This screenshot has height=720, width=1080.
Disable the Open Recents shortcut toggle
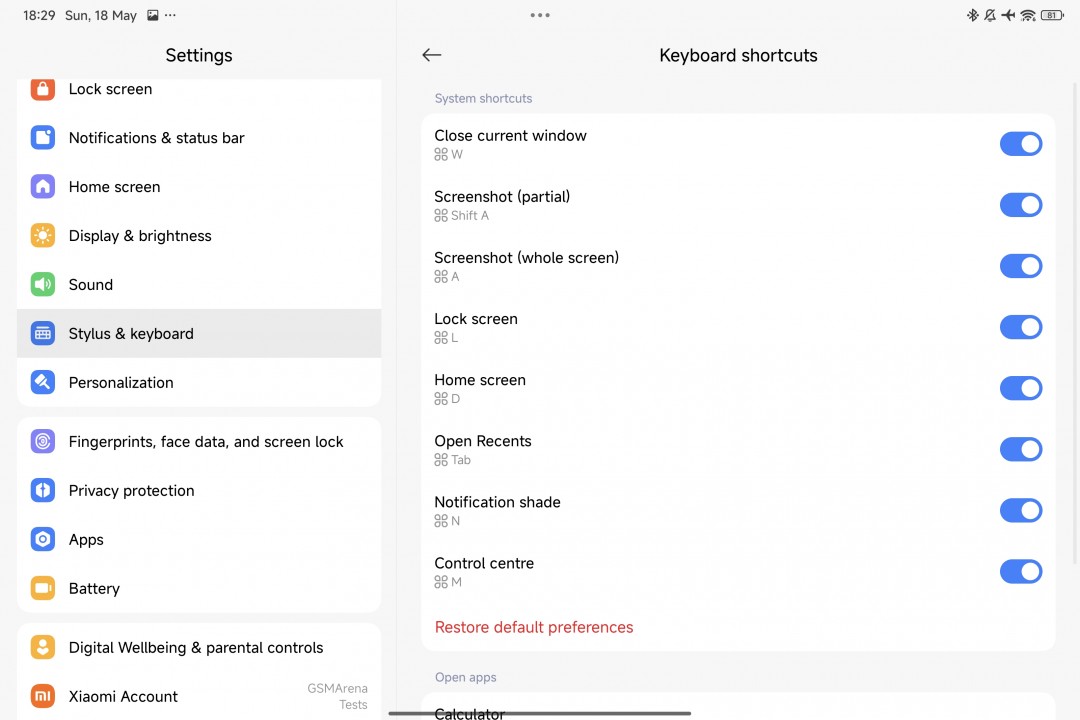click(x=1020, y=449)
